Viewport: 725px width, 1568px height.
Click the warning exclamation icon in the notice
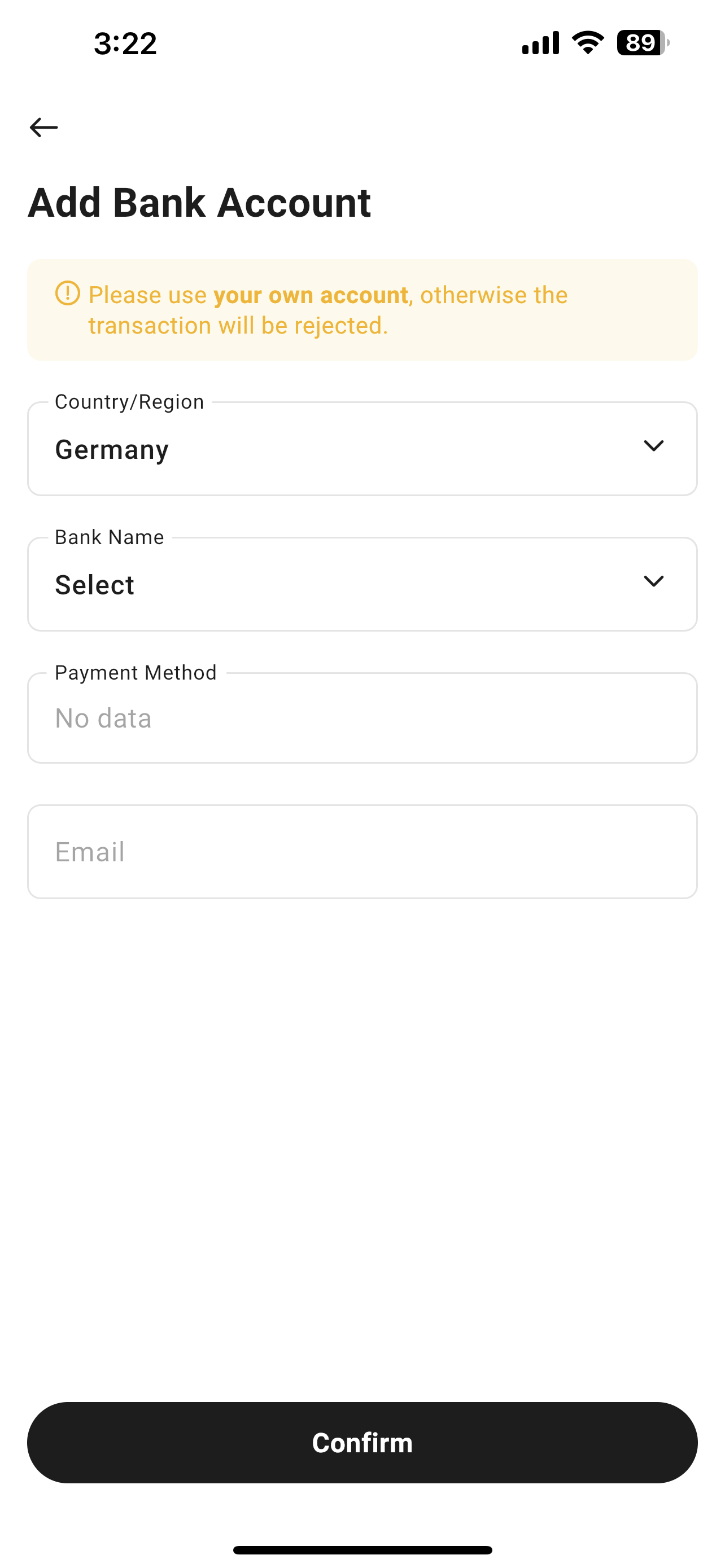click(x=68, y=294)
